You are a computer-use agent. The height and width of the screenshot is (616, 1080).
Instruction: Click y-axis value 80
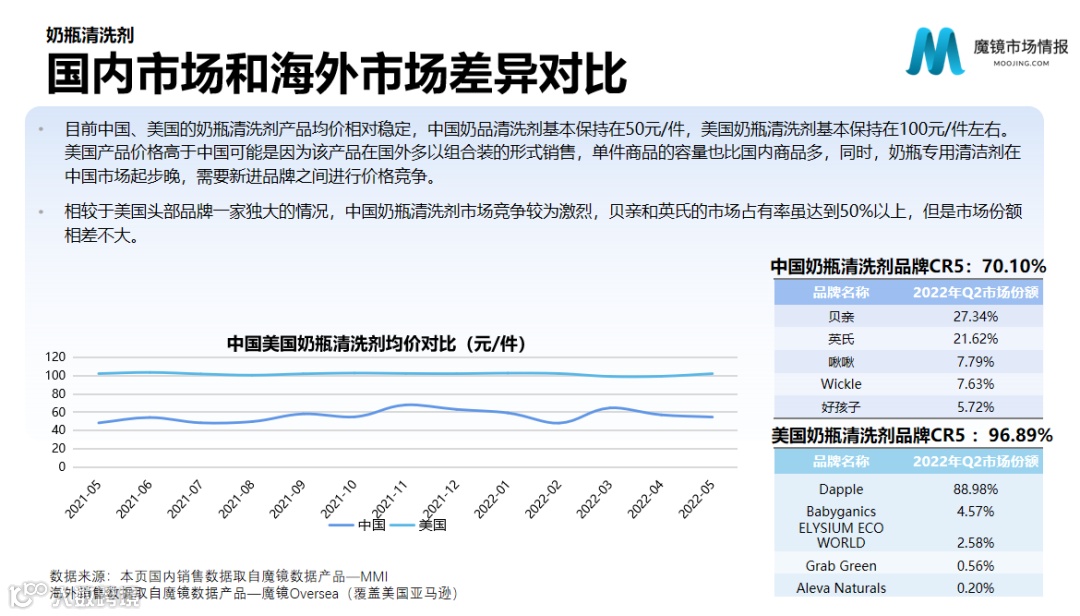[59, 393]
